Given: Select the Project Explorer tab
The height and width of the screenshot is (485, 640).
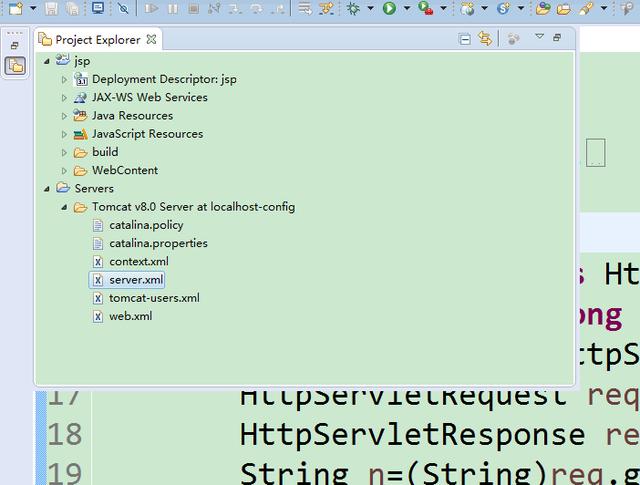Looking at the screenshot, I should 98,40.
